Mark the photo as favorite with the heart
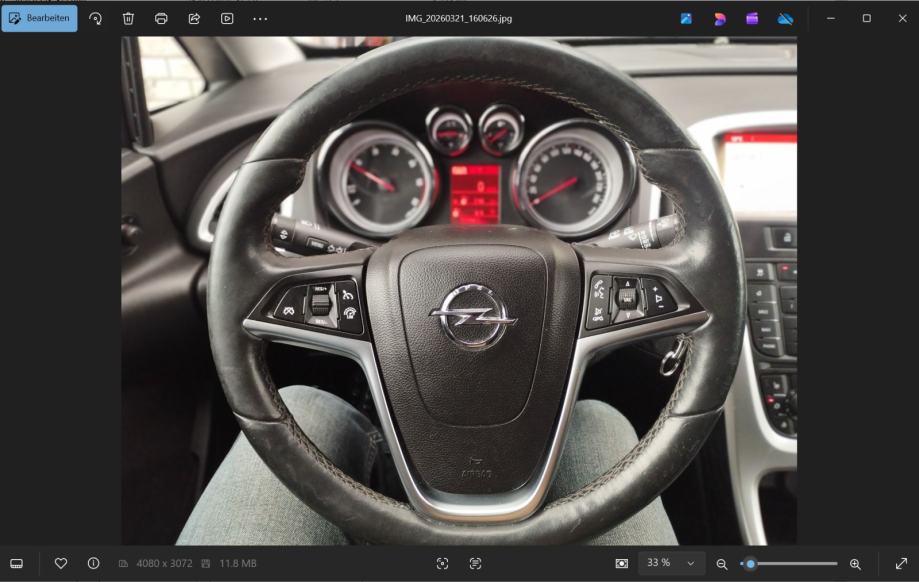 [60, 563]
